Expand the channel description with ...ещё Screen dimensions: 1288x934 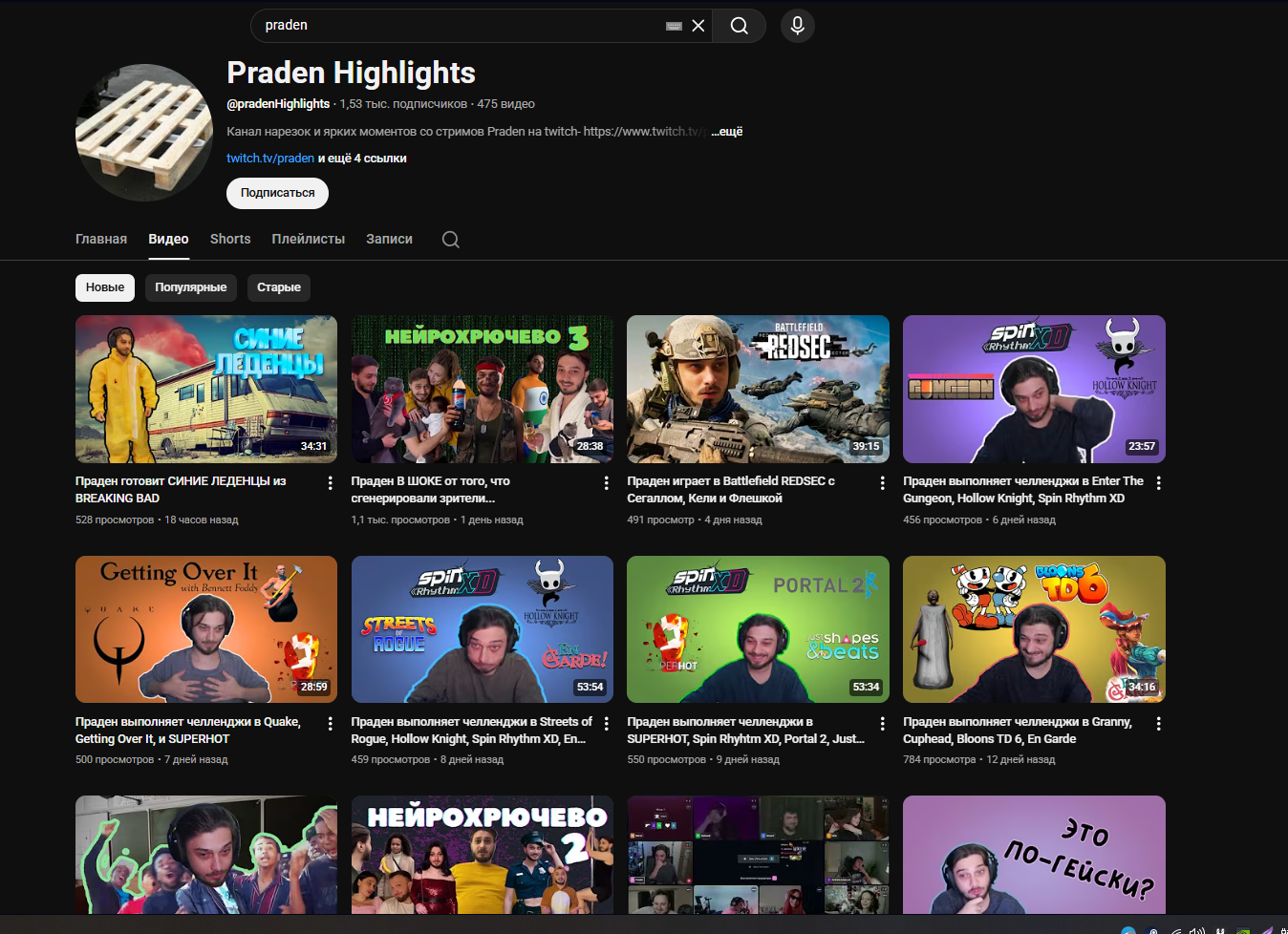(x=727, y=132)
